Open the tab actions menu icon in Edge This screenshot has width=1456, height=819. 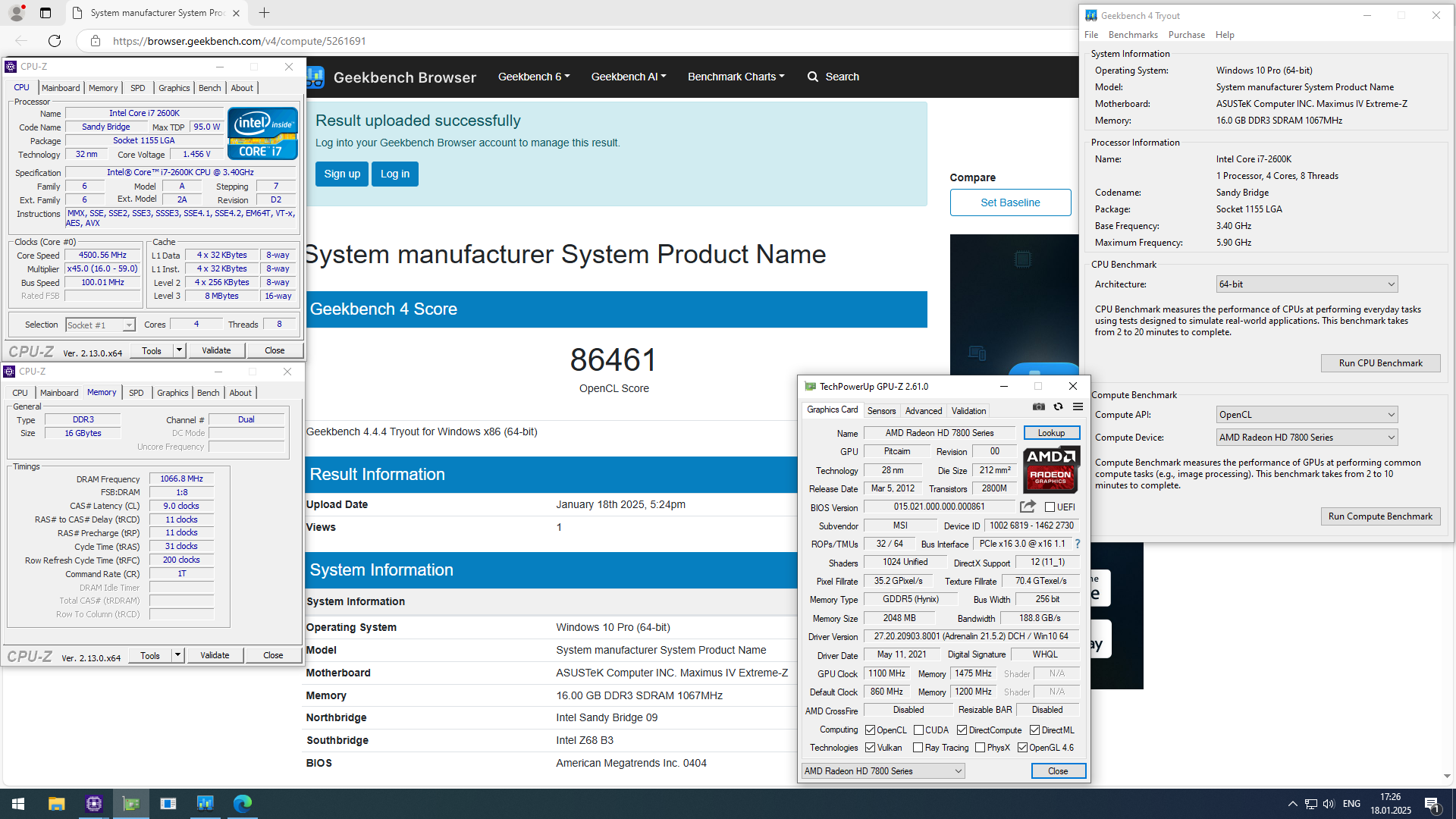(45, 13)
